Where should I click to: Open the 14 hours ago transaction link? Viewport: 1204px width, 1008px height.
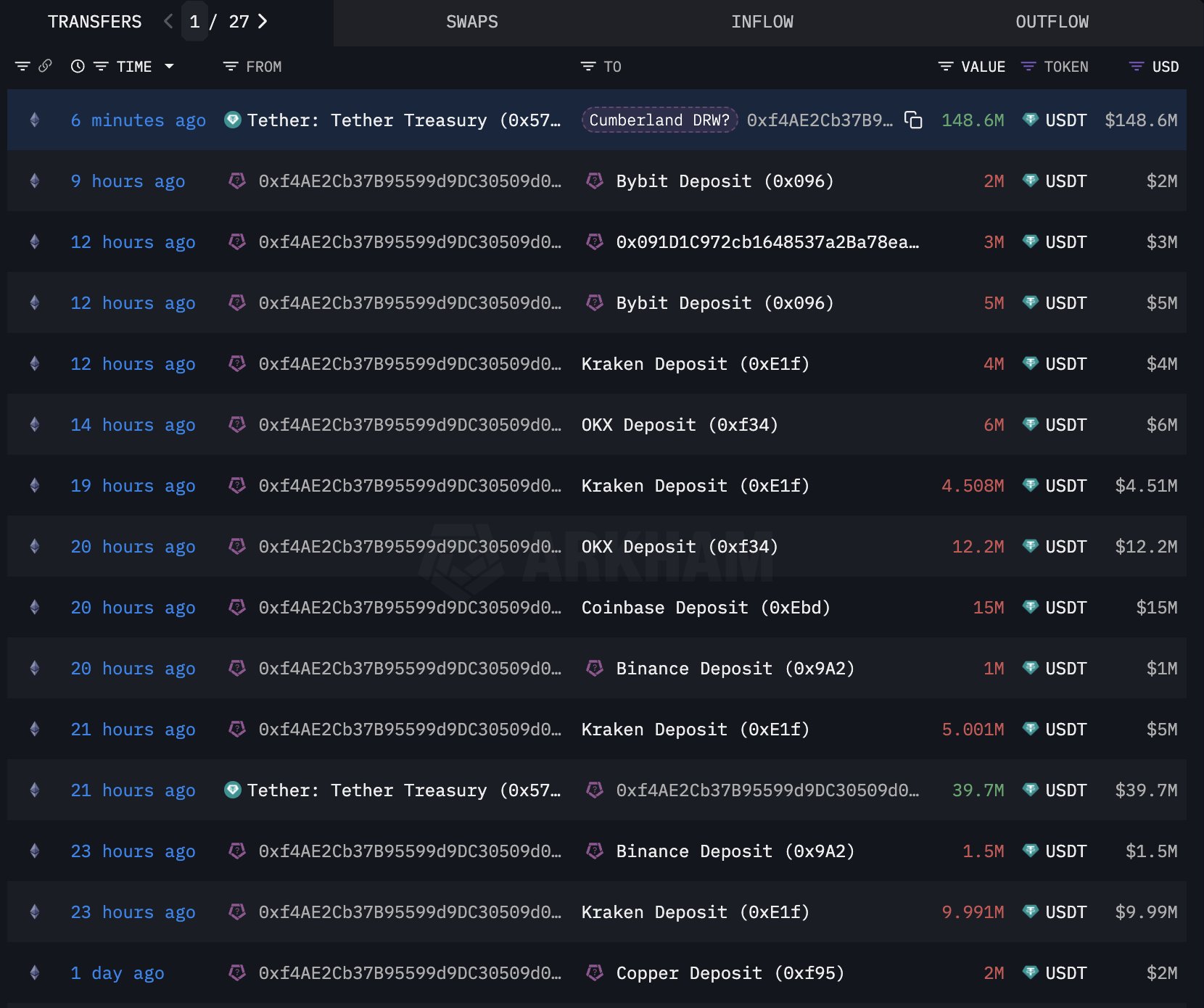(x=133, y=425)
